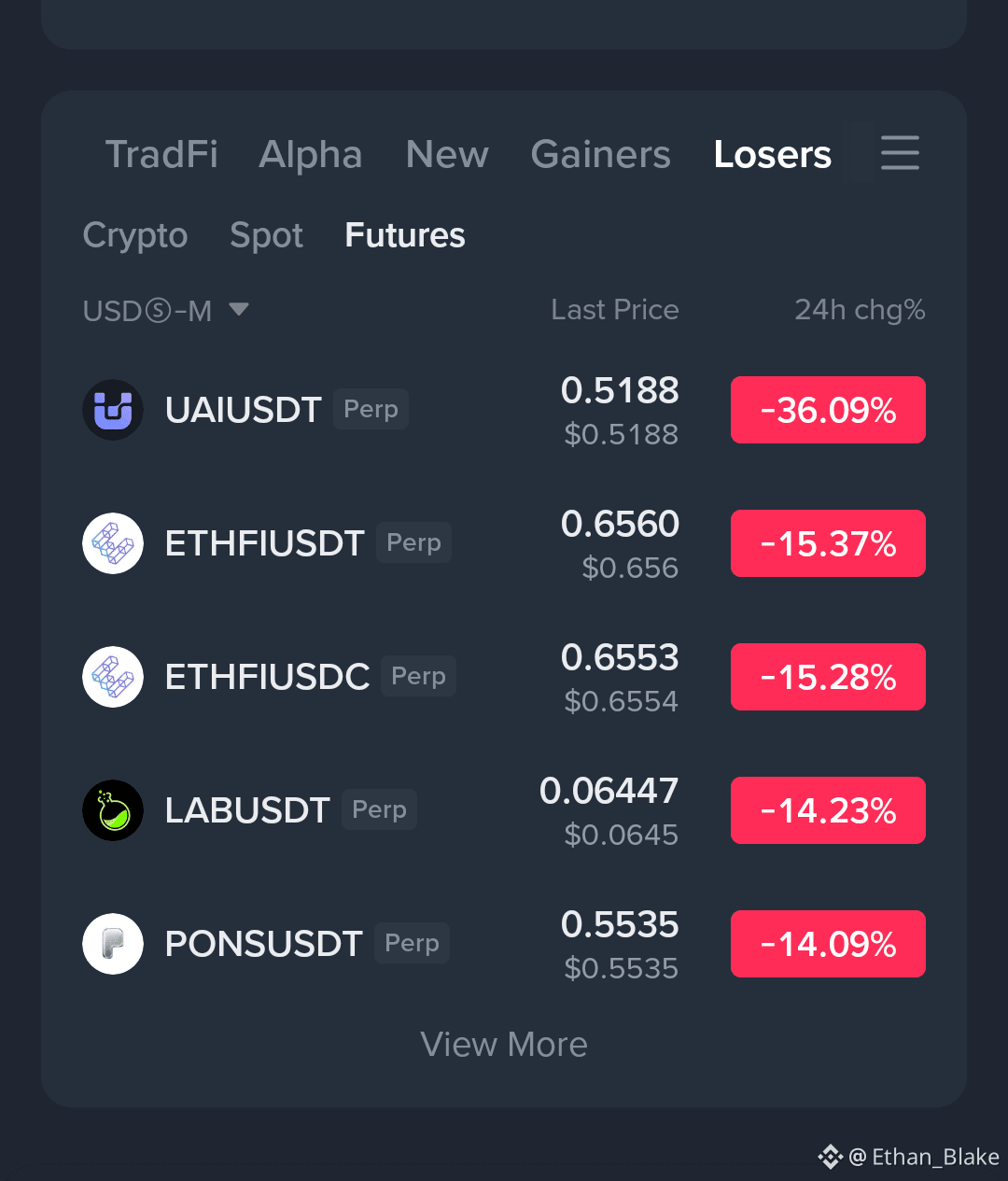Click the Binance logo beside Ethan_Blake
This screenshot has height=1181, width=1008.
830,1157
